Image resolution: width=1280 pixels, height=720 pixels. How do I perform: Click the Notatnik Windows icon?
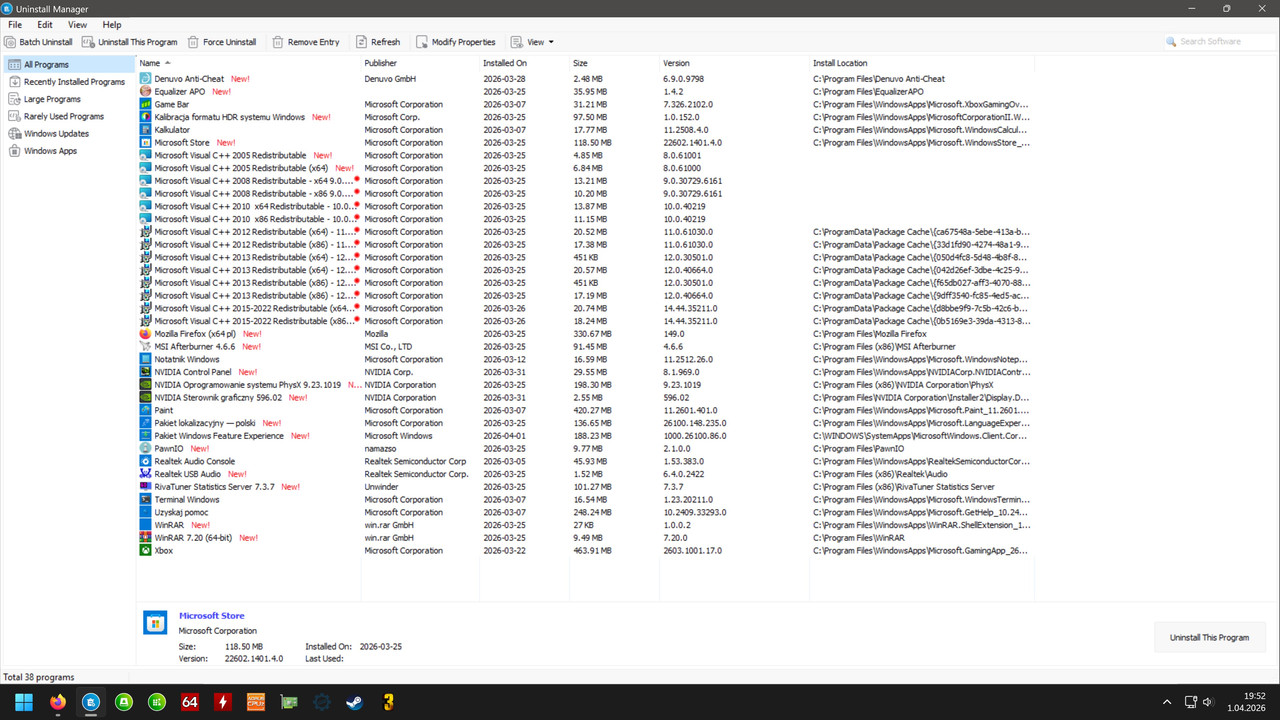point(146,359)
